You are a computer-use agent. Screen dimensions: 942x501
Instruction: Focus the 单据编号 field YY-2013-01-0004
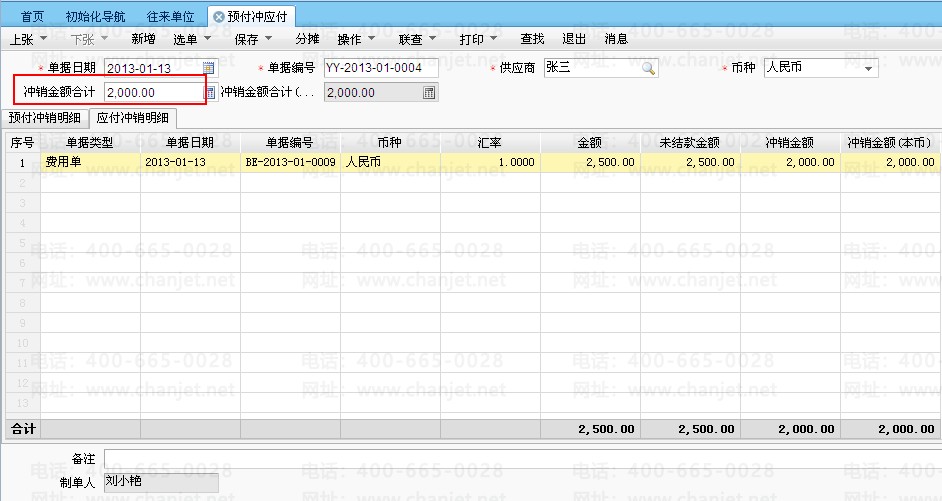tap(381, 68)
